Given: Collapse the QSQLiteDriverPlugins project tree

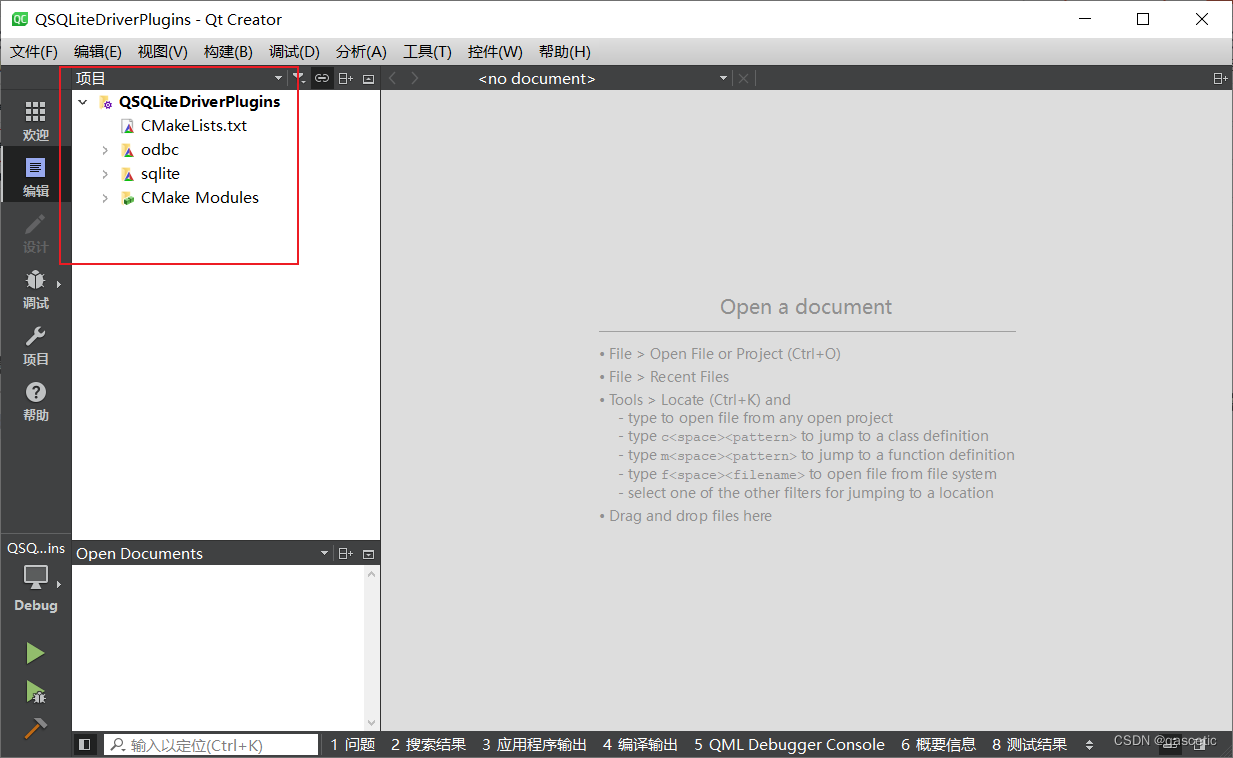Looking at the screenshot, I should pyautogui.click(x=82, y=101).
